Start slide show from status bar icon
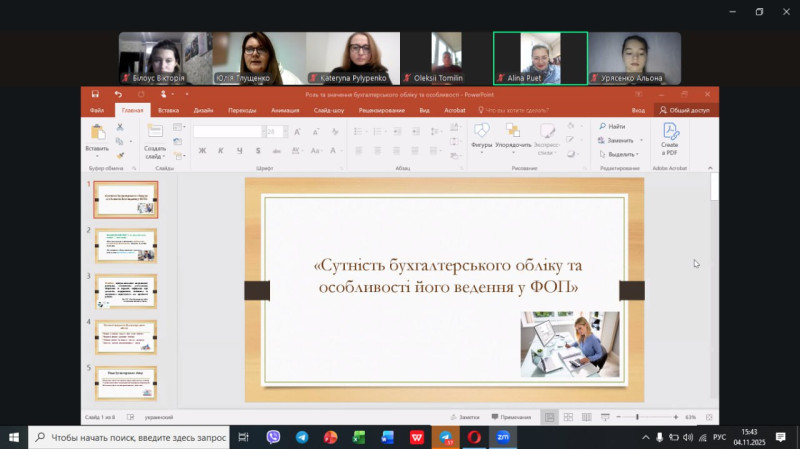Image resolution: width=800 pixels, height=449 pixels. click(605, 416)
